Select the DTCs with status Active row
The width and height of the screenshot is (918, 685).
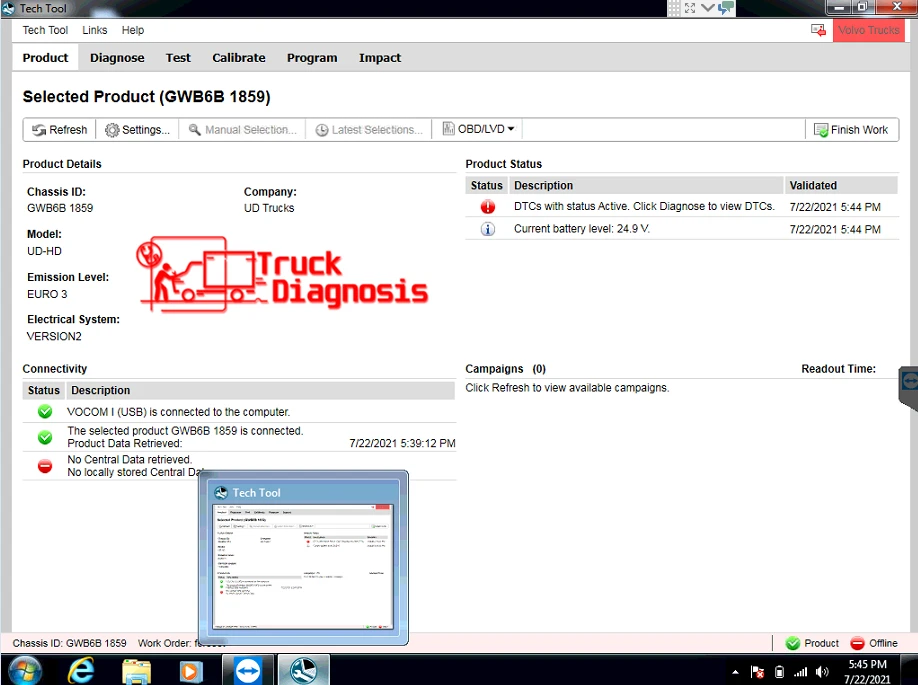click(681, 207)
